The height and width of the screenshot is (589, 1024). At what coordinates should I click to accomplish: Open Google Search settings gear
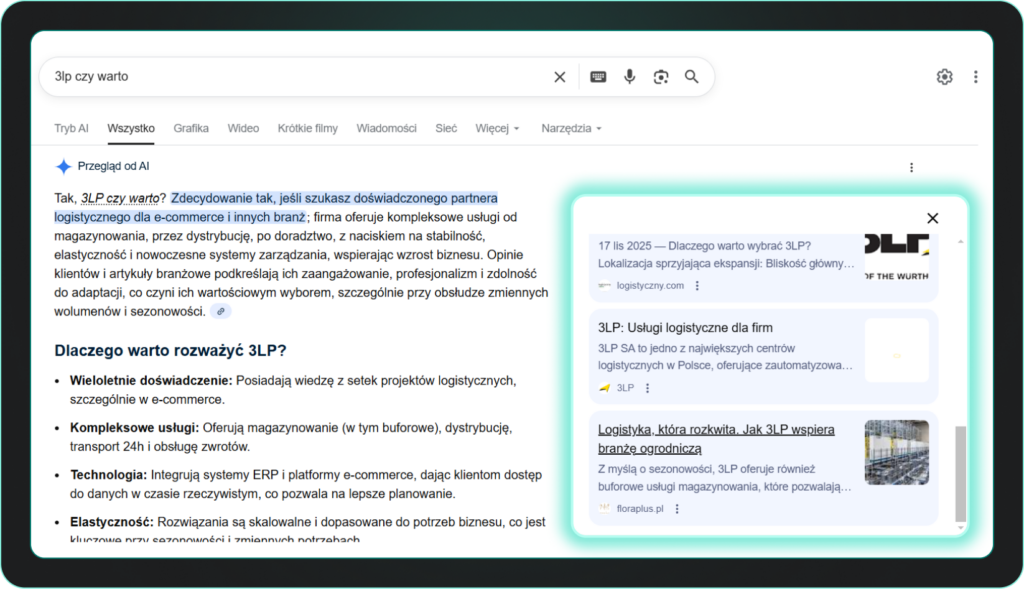click(x=944, y=76)
